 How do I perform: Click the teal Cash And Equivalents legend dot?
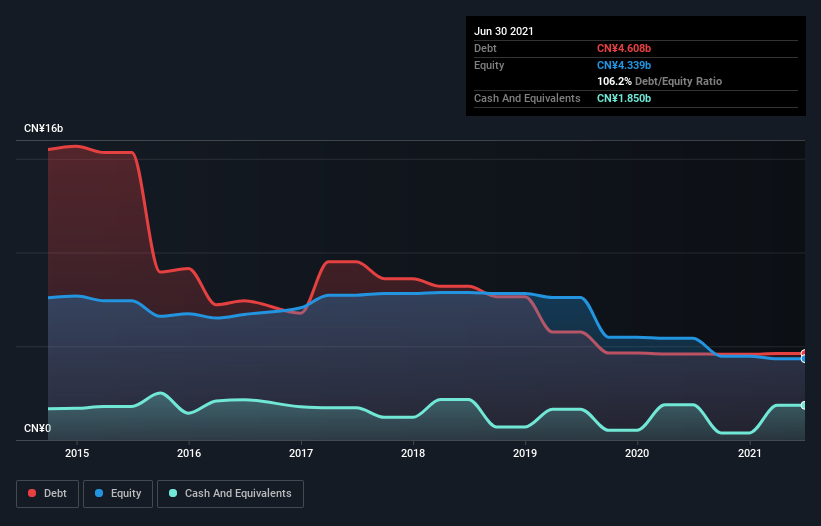173,493
